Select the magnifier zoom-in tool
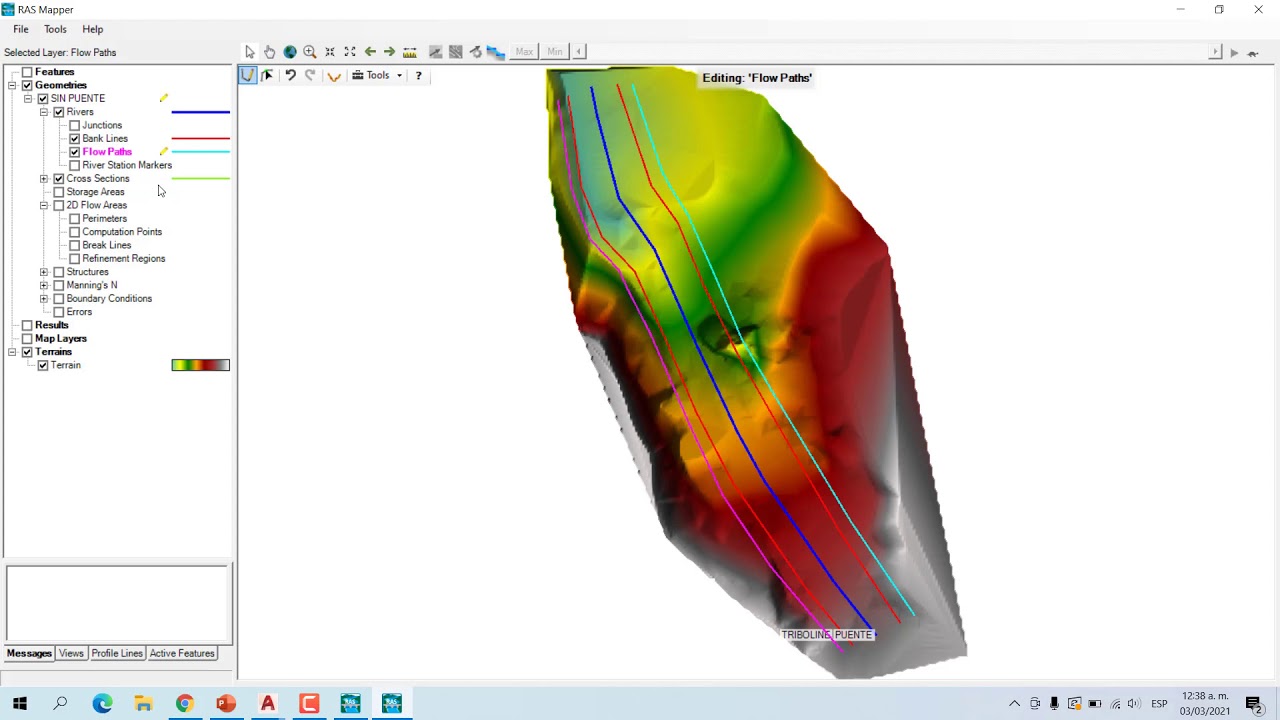Viewport: 1280px width, 720px height. tap(310, 52)
